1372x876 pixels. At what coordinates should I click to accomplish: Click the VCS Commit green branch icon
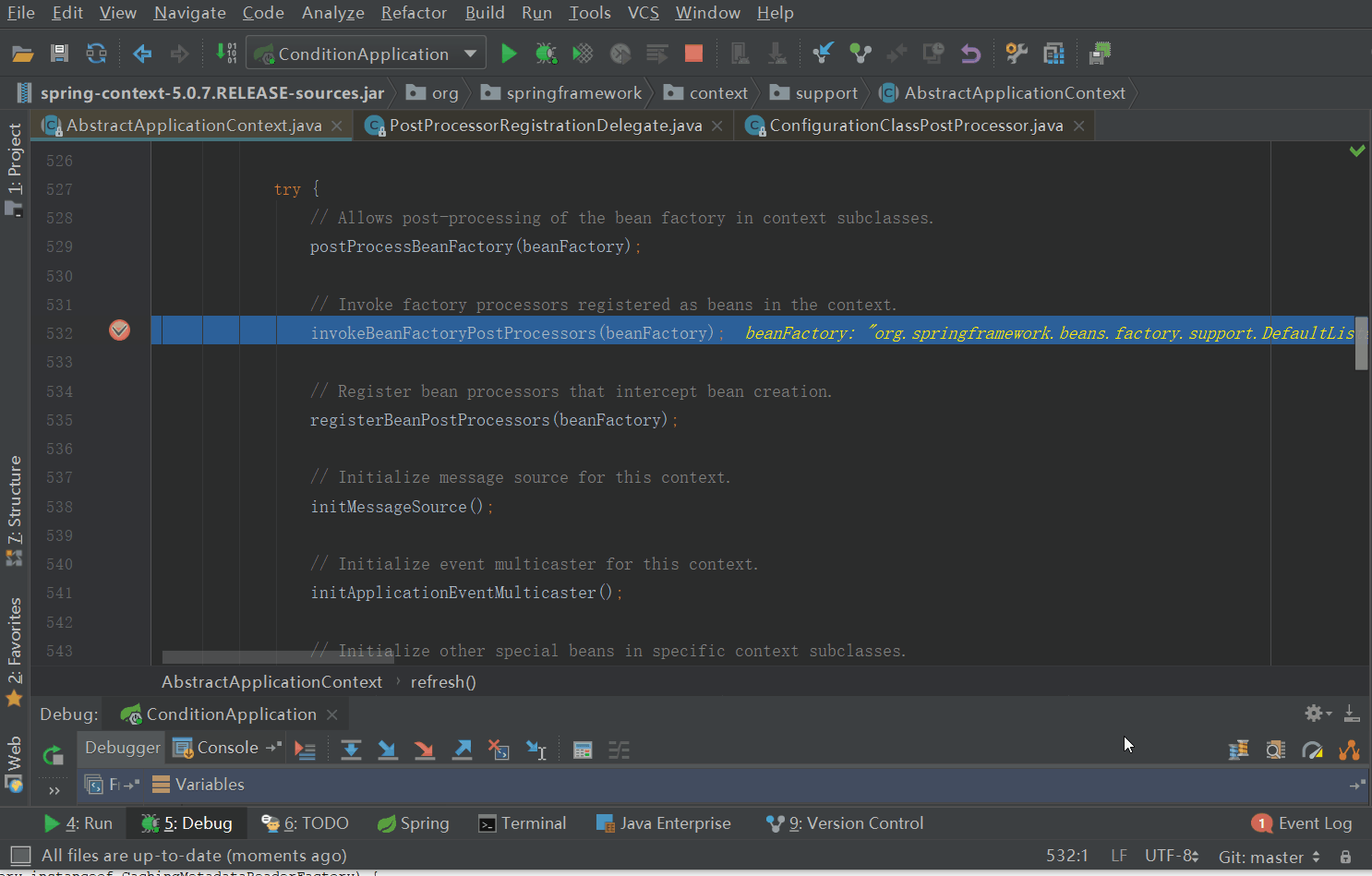[861, 54]
